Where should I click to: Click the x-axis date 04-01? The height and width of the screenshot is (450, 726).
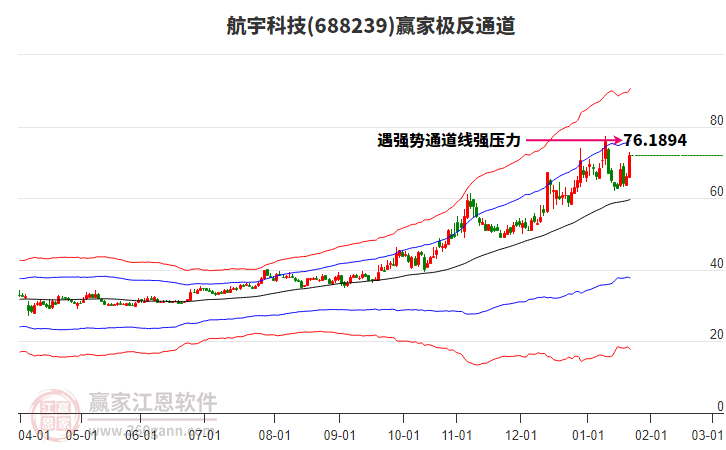(34, 436)
